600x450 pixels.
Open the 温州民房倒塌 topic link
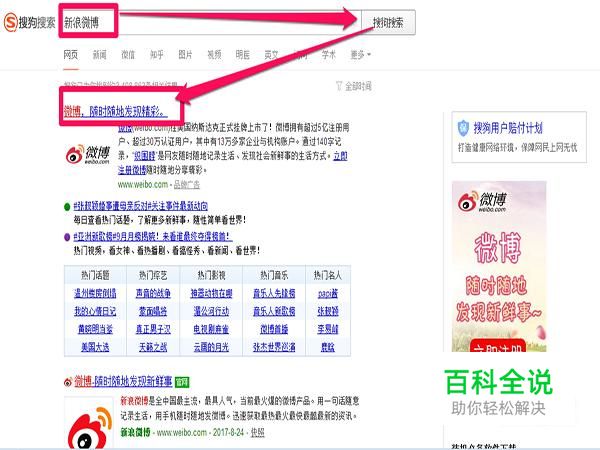click(x=95, y=293)
